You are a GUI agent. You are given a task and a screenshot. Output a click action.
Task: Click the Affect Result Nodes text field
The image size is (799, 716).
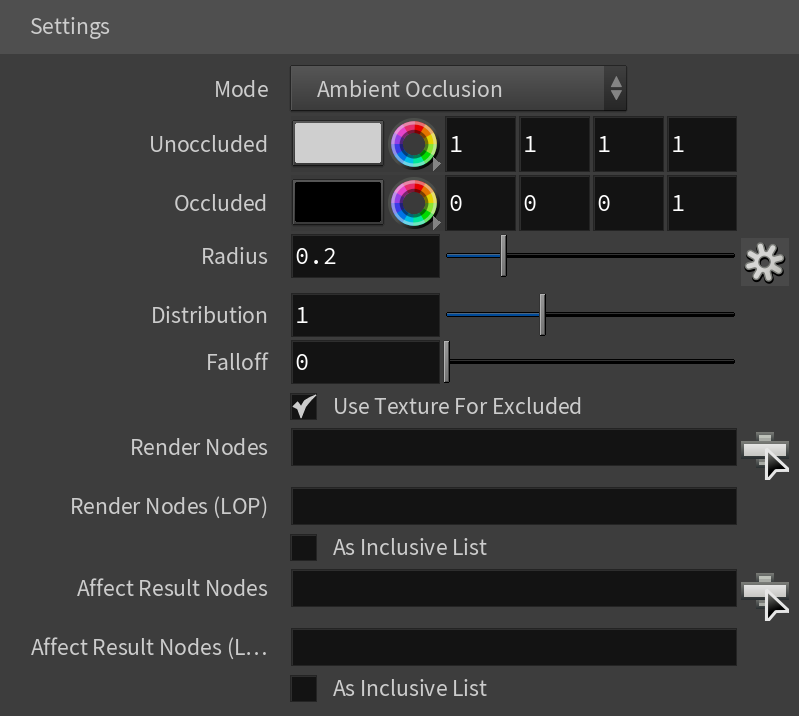tap(514, 588)
